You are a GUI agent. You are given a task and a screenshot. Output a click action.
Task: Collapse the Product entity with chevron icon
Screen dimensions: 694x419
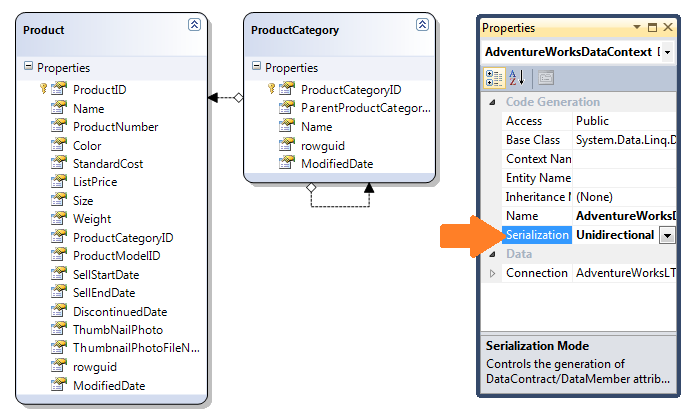click(x=194, y=25)
